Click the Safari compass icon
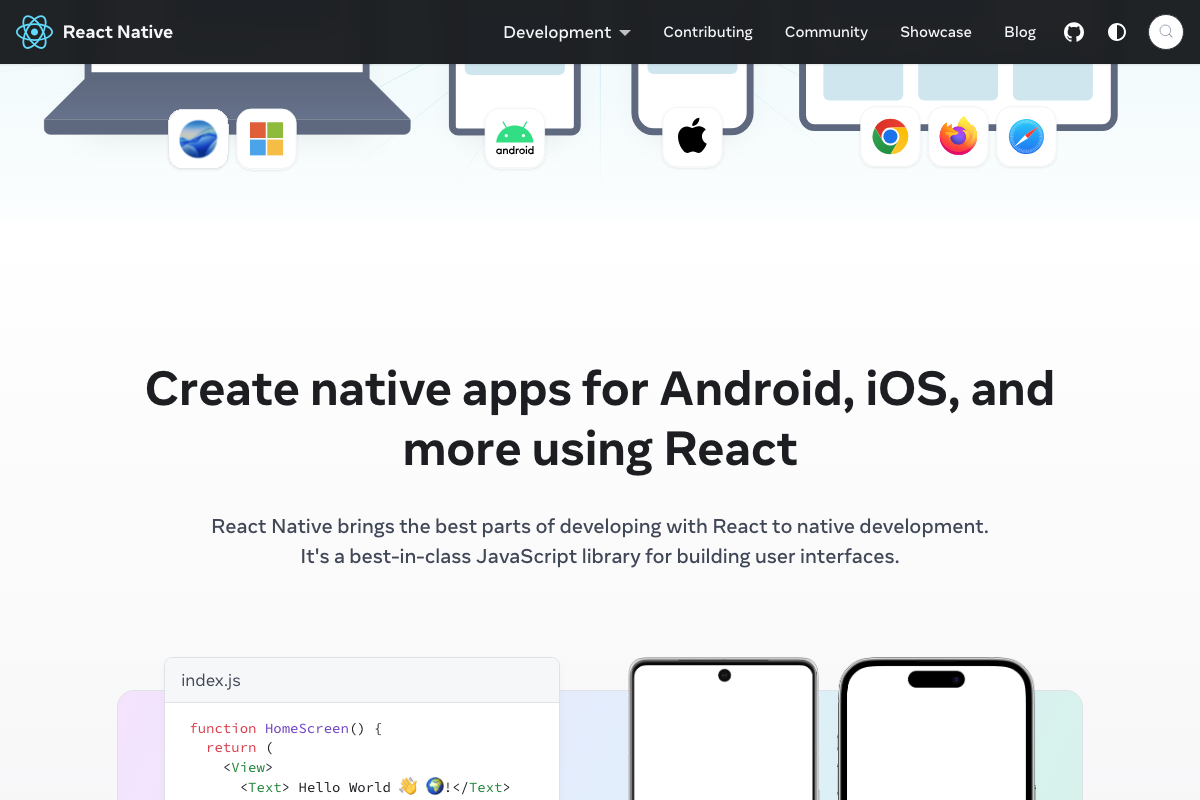The height and width of the screenshot is (800, 1200). (1026, 136)
